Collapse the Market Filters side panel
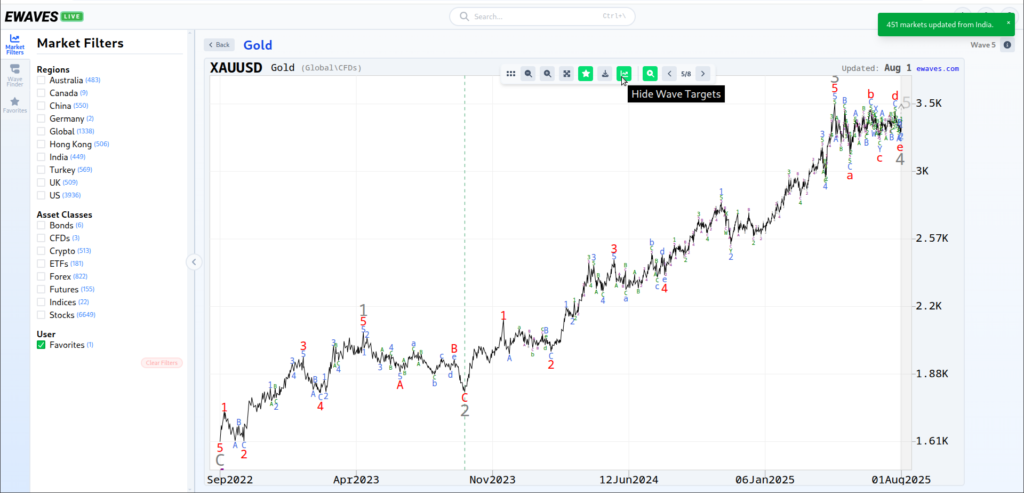The image size is (1024, 493). [x=195, y=262]
